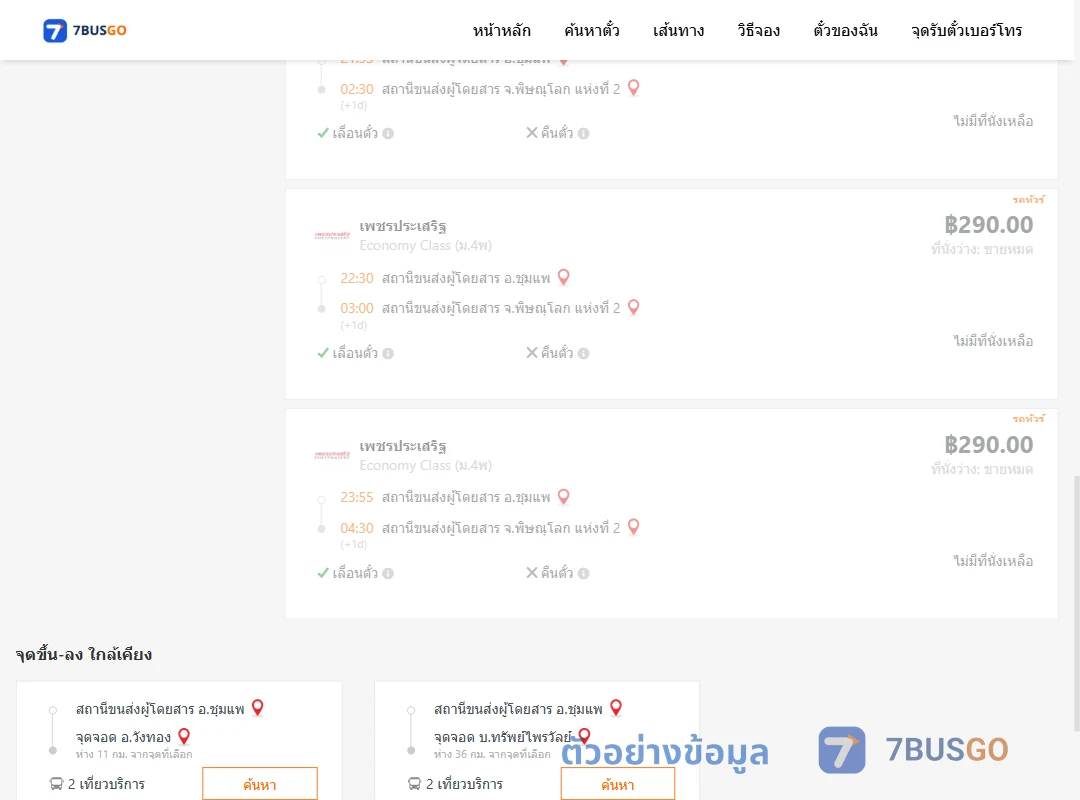
Task: Click info icon next to เลื่อนตั๋ว in 23:55 trip
Action: [388, 573]
